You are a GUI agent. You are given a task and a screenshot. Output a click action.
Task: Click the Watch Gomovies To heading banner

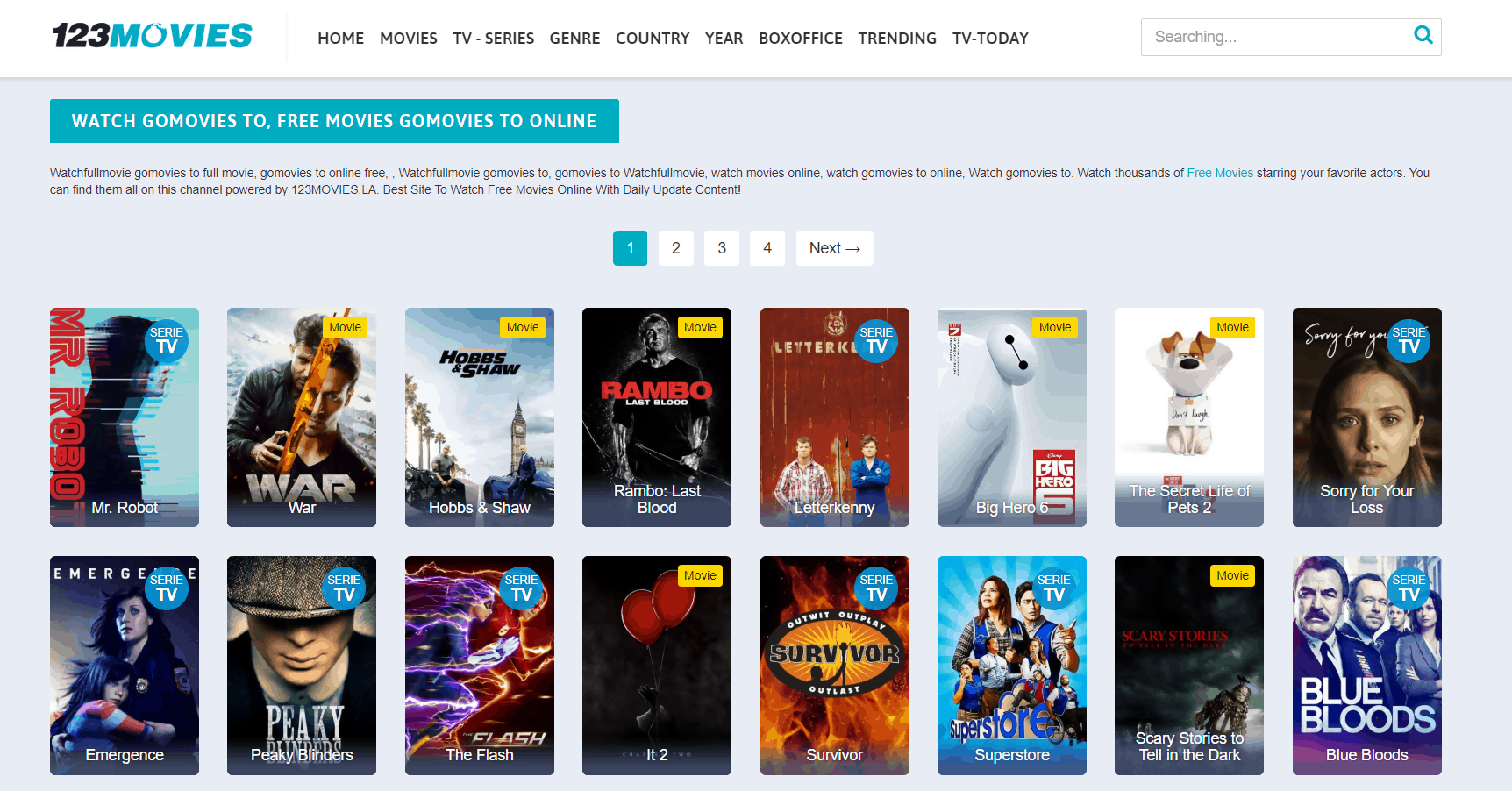tap(334, 121)
